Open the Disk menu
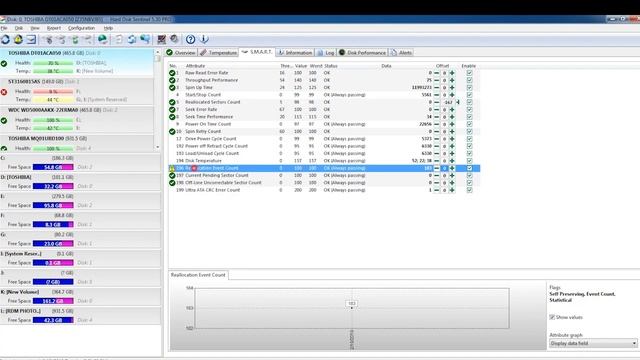This screenshot has height=360, width=640. (19, 28)
